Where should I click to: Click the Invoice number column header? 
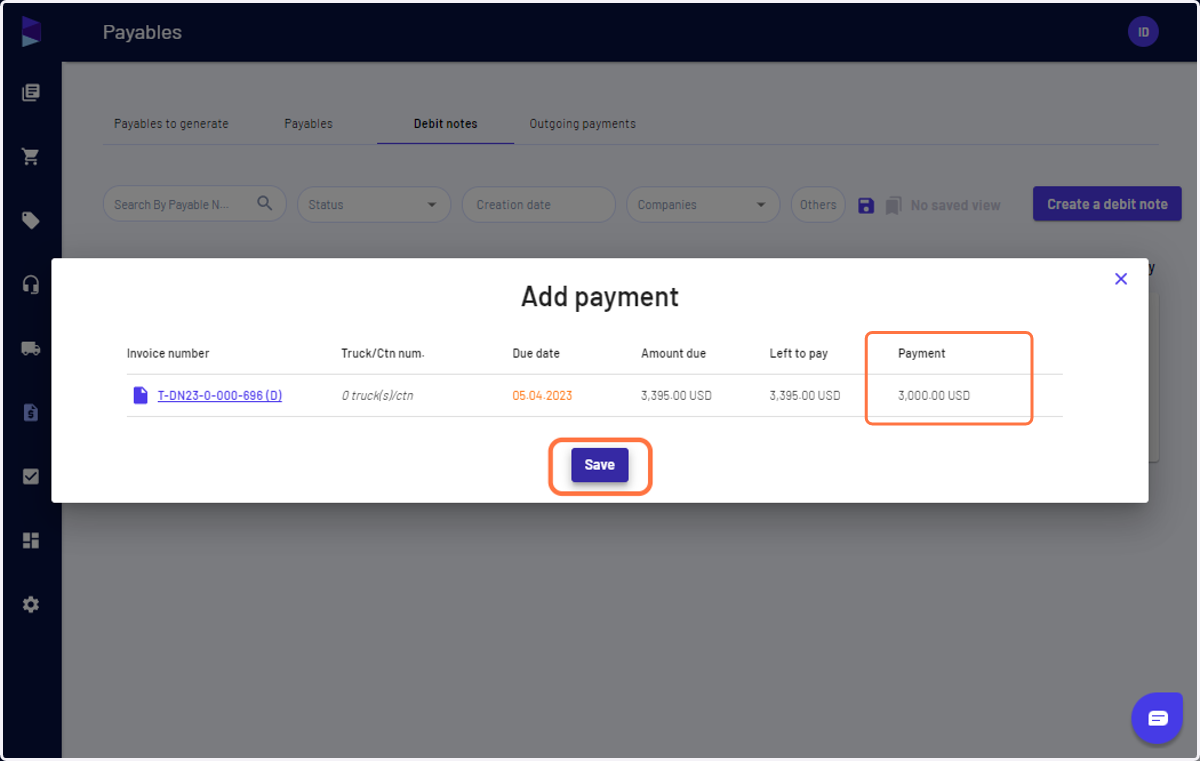(x=168, y=354)
